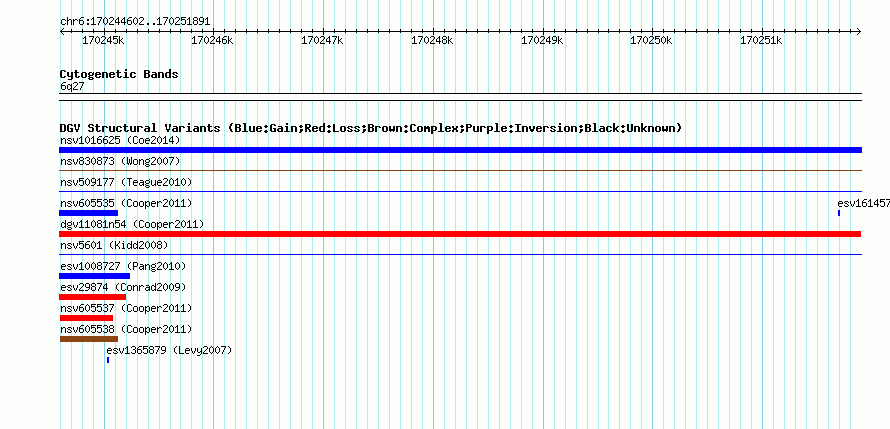Screen dimensions: 890x429
Task: Click the long red dgv11081n54 loss bar
Action: 460,234
